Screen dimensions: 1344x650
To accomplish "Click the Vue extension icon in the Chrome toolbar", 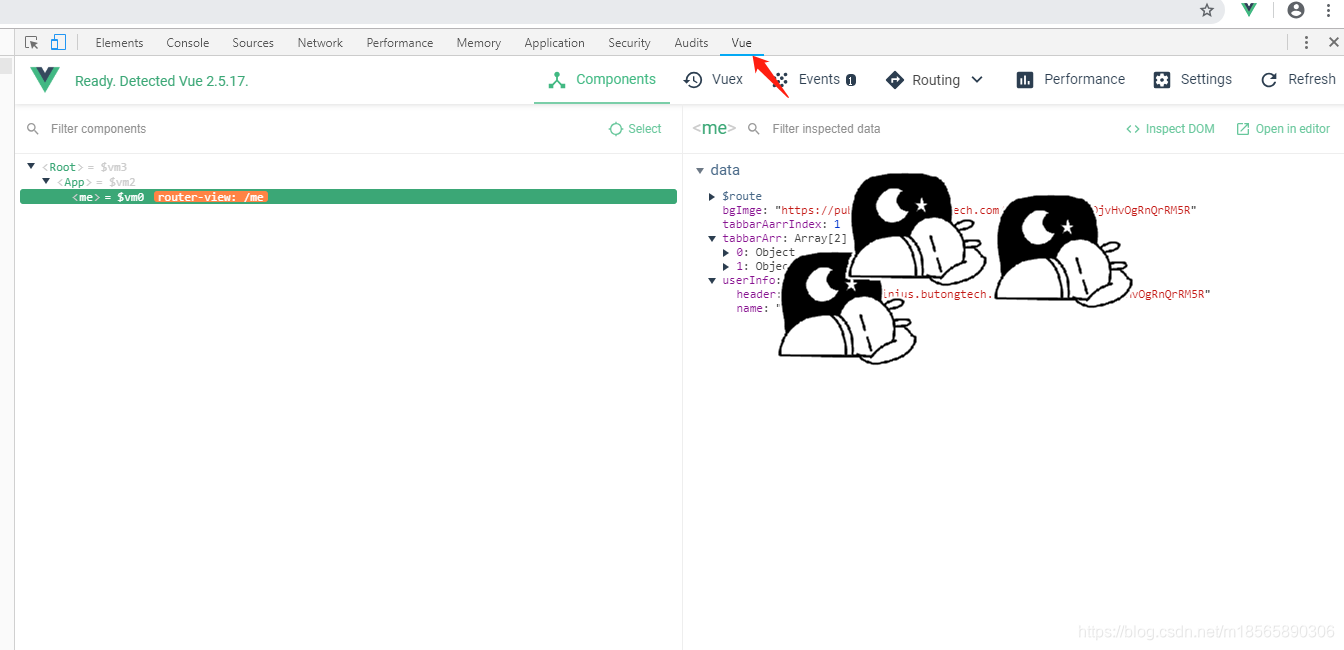I will 1249,10.
